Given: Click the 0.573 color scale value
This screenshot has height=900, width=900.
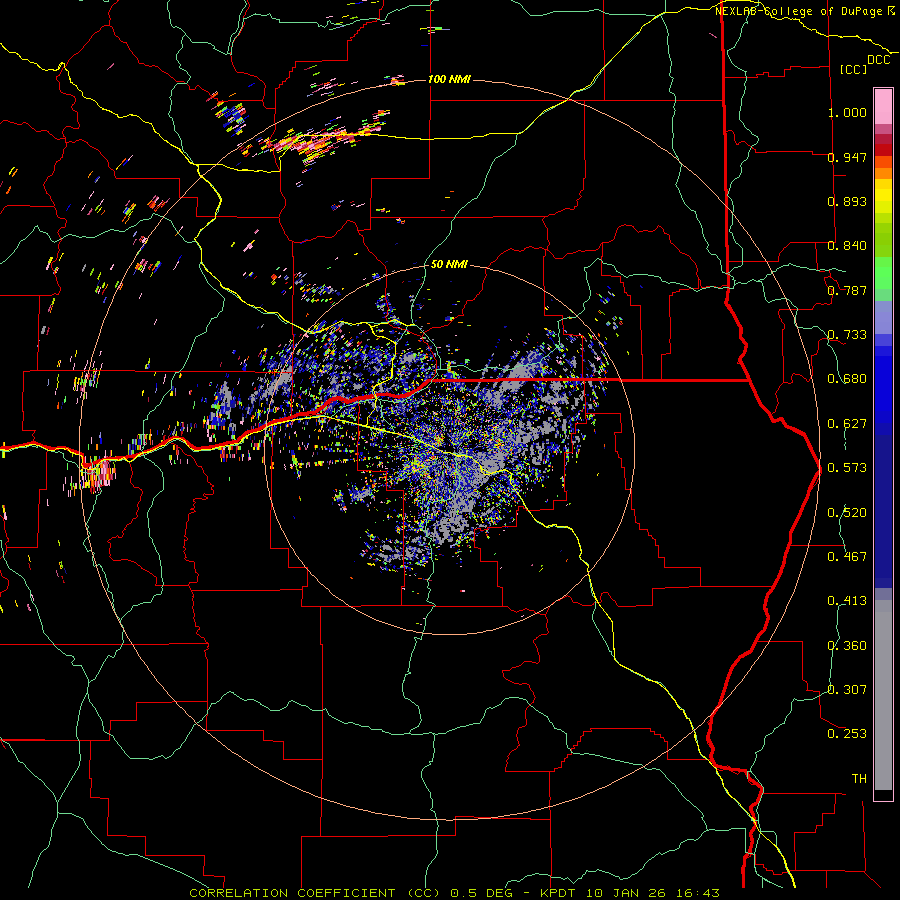Looking at the screenshot, I should click(847, 468).
